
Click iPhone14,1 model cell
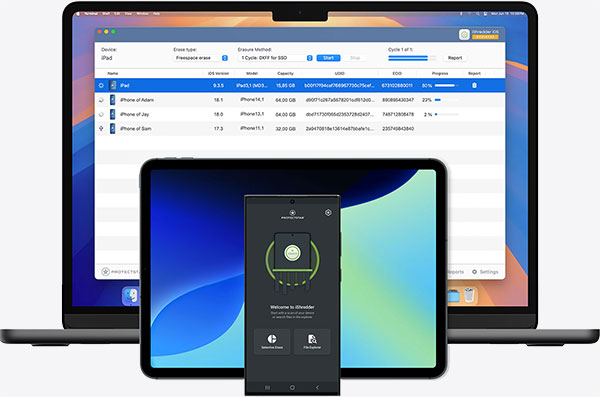click(x=252, y=100)
